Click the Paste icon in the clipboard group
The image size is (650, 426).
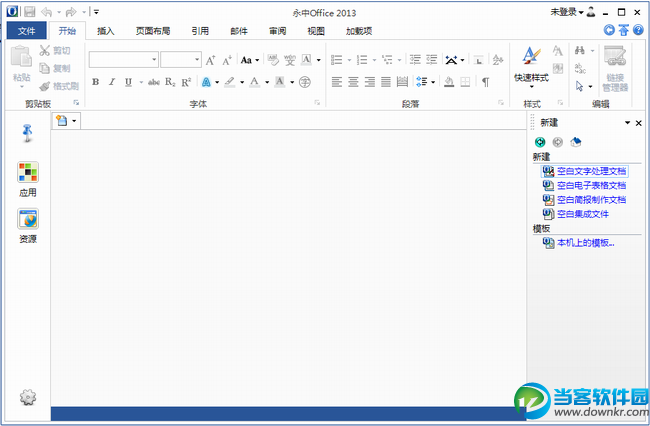coord(21,57)
